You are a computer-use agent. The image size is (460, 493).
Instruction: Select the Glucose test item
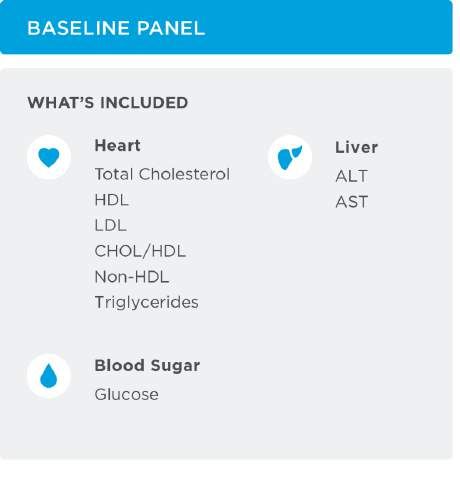coord(126,395)
